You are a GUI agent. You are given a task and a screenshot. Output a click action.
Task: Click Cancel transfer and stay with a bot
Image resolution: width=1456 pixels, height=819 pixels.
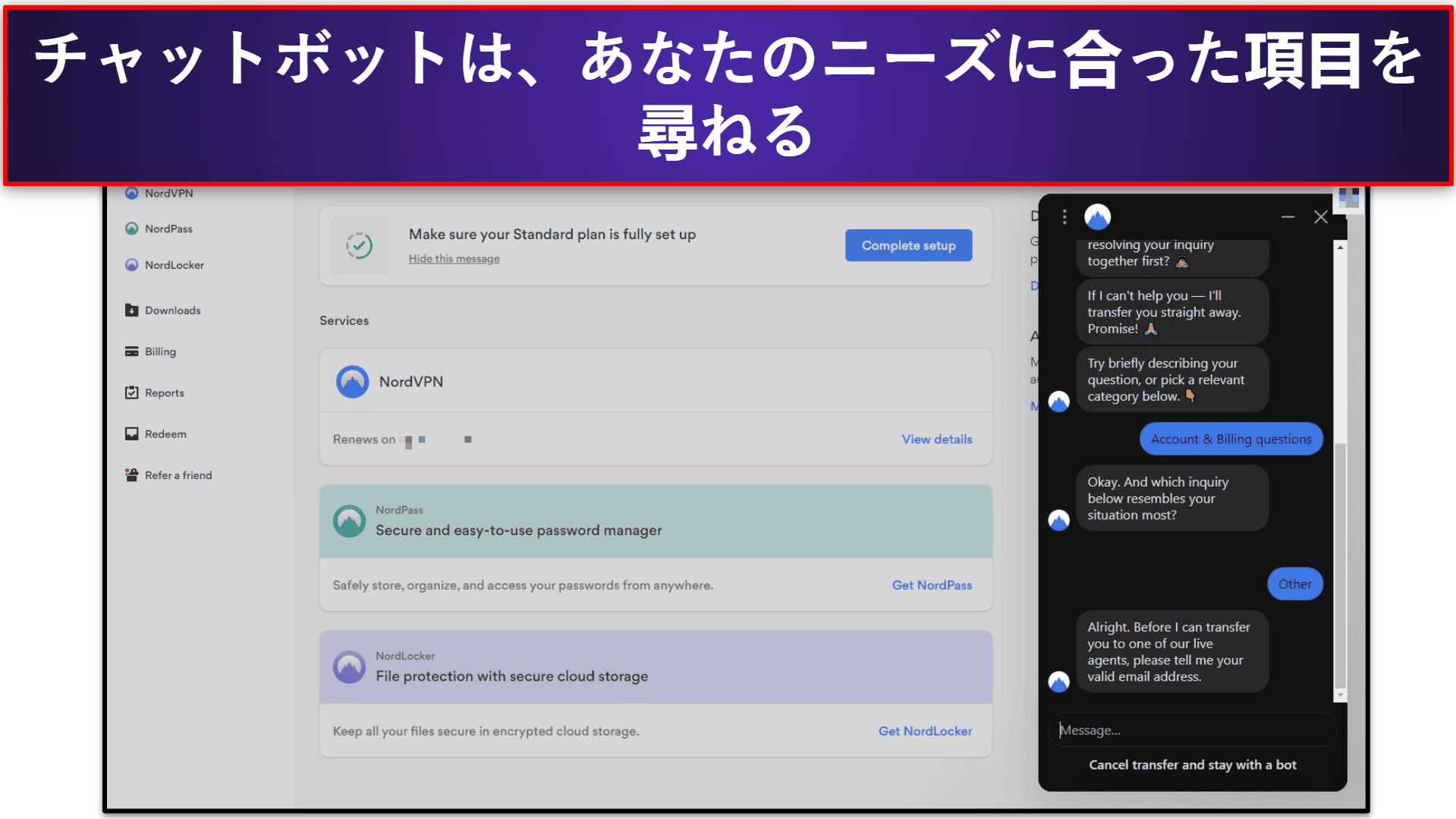1192,764
